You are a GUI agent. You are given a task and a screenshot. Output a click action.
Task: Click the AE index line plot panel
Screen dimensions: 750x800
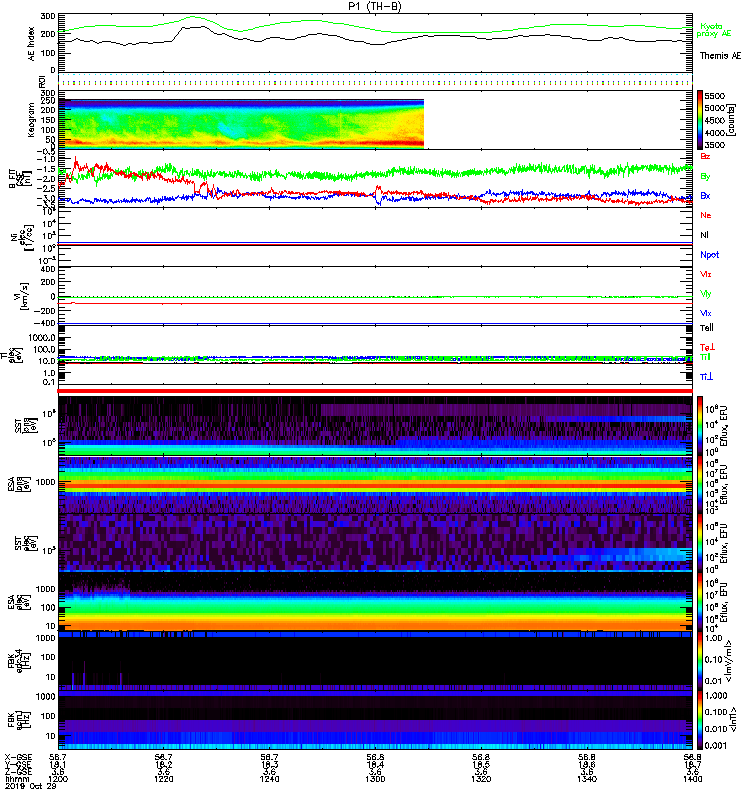376,43
